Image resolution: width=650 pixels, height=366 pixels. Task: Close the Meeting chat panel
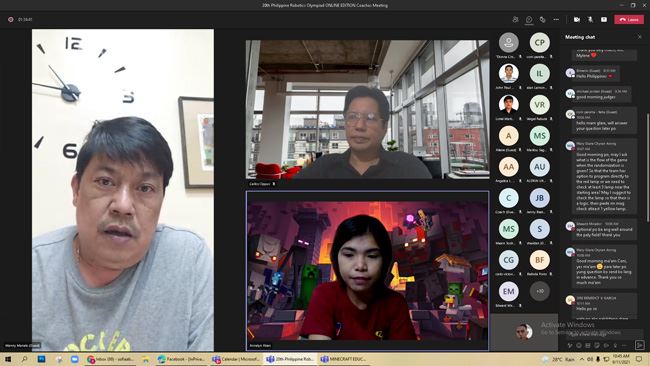(640, 37)
